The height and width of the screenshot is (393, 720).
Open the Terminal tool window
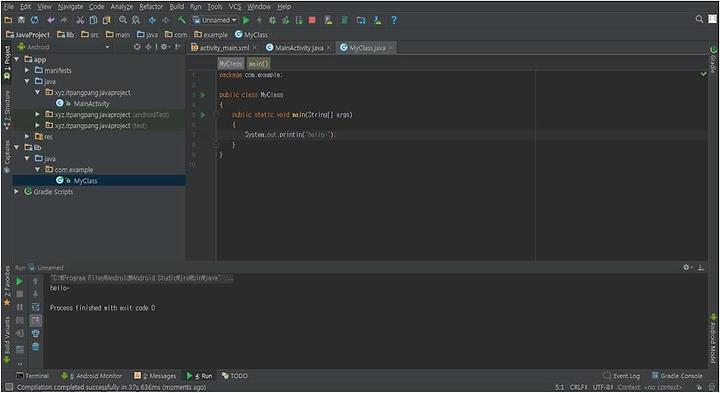tap(32, 376)
